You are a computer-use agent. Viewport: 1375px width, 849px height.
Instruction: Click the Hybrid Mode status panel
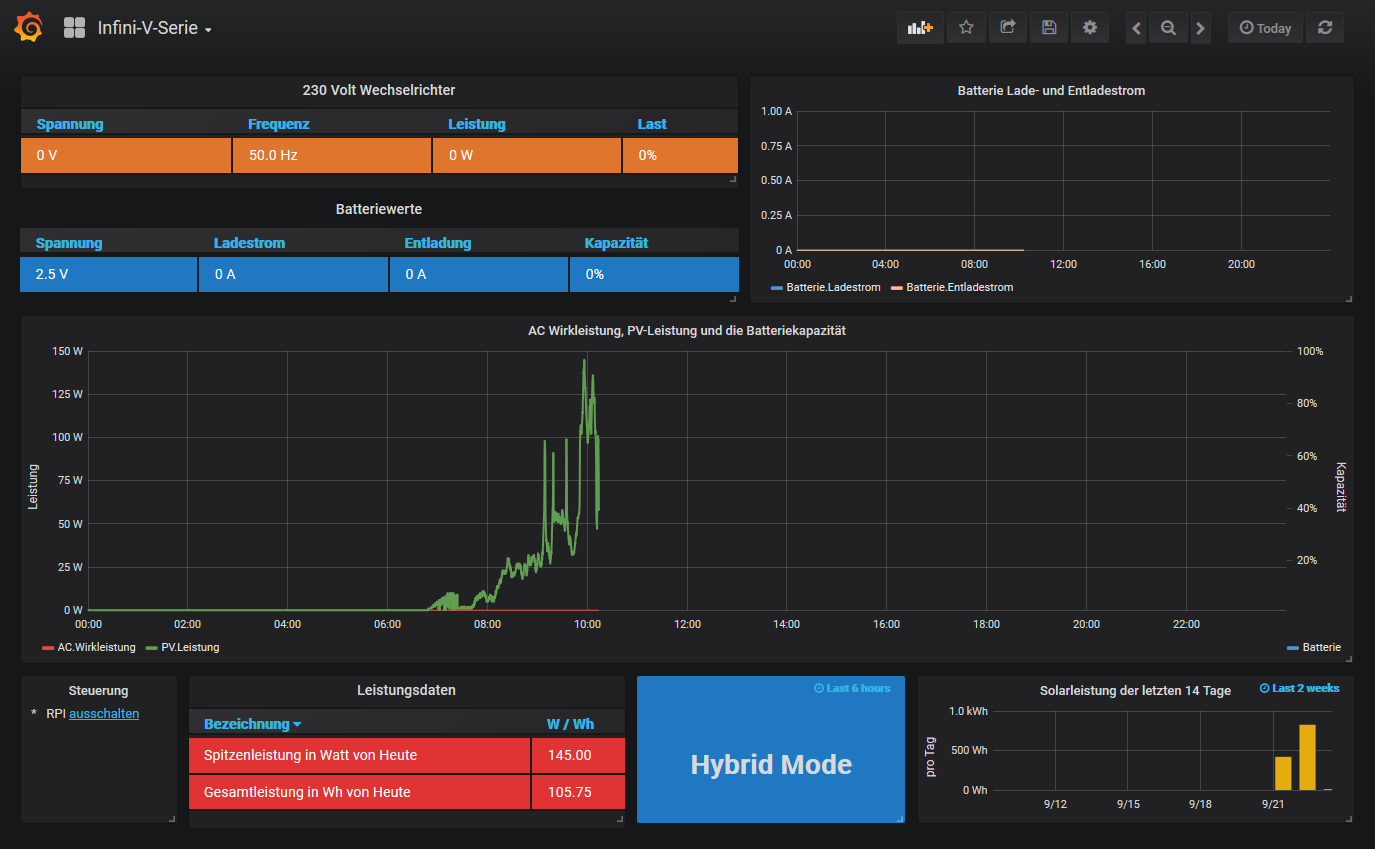pos(771,765)
